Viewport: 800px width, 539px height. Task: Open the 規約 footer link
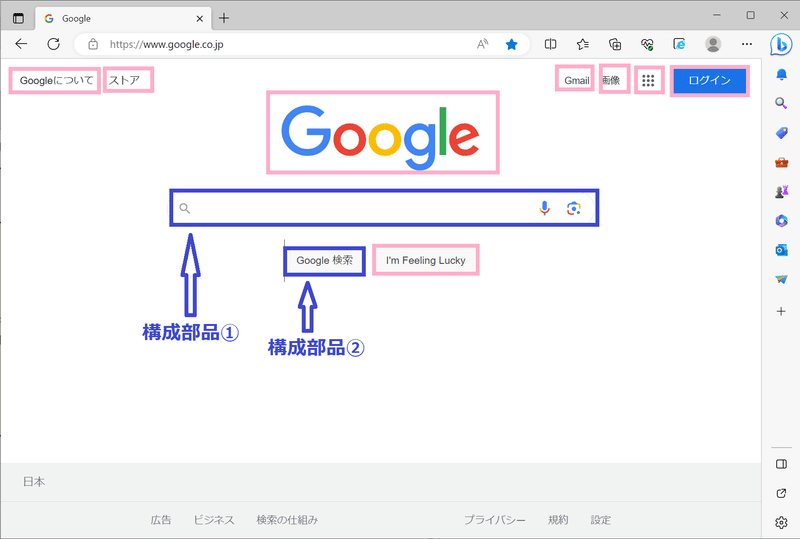[558, 520]
